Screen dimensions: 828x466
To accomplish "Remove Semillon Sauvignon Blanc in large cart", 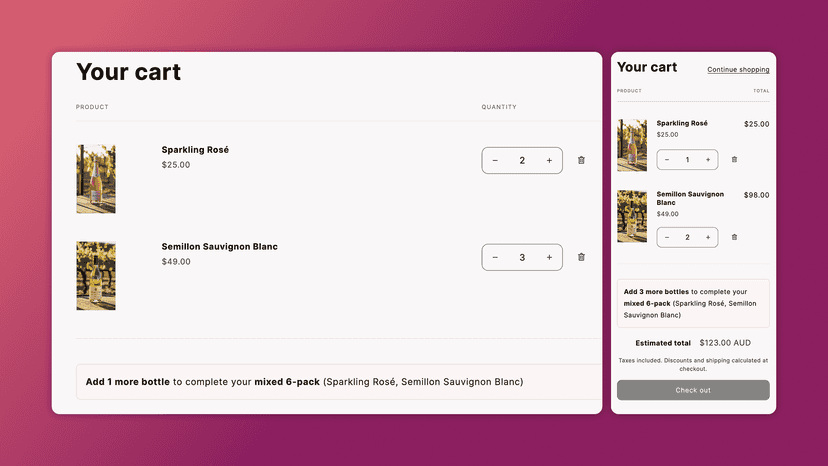I will (581, 257).
